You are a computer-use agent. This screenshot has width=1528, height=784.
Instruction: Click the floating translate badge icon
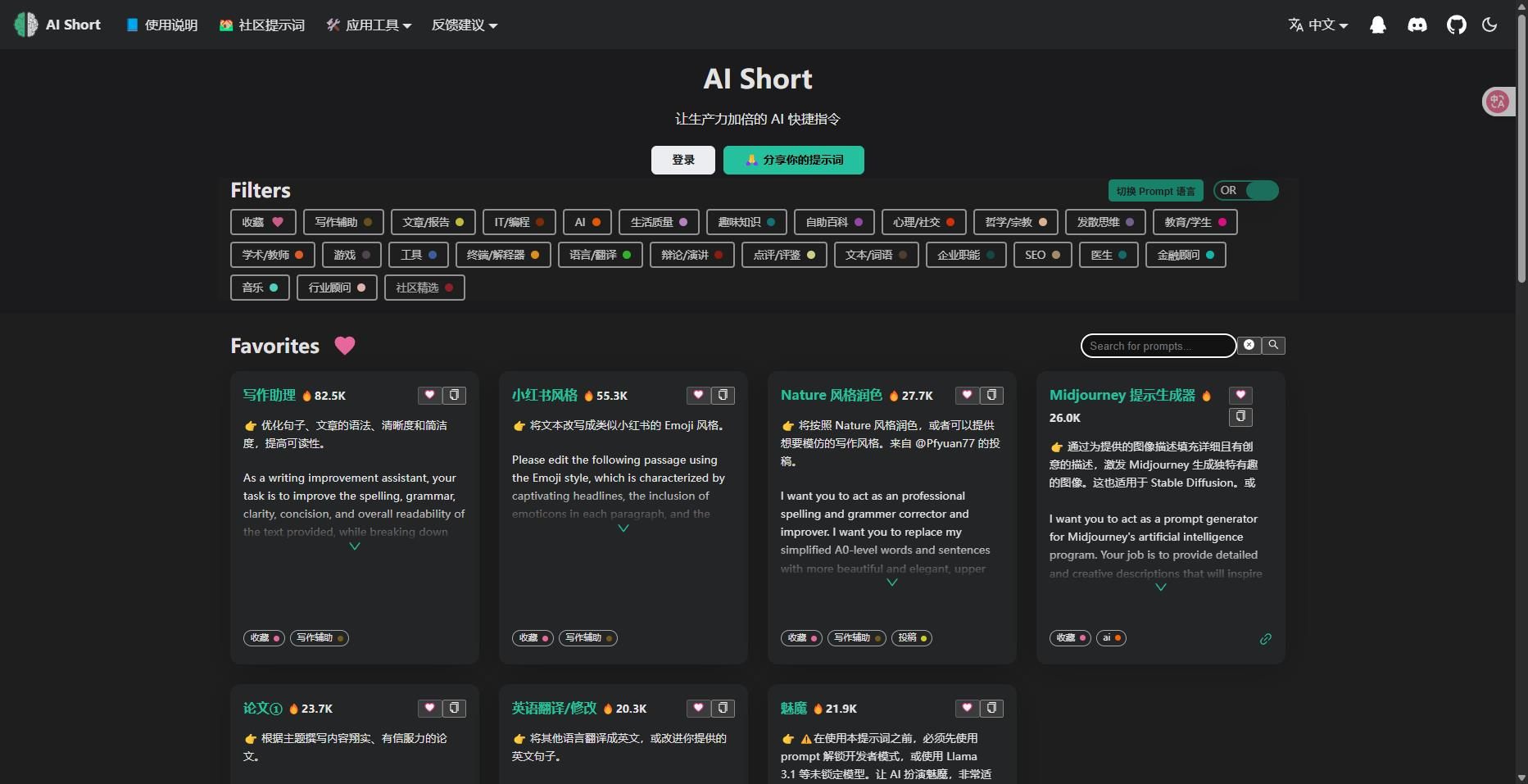[x=1499, y=101]
